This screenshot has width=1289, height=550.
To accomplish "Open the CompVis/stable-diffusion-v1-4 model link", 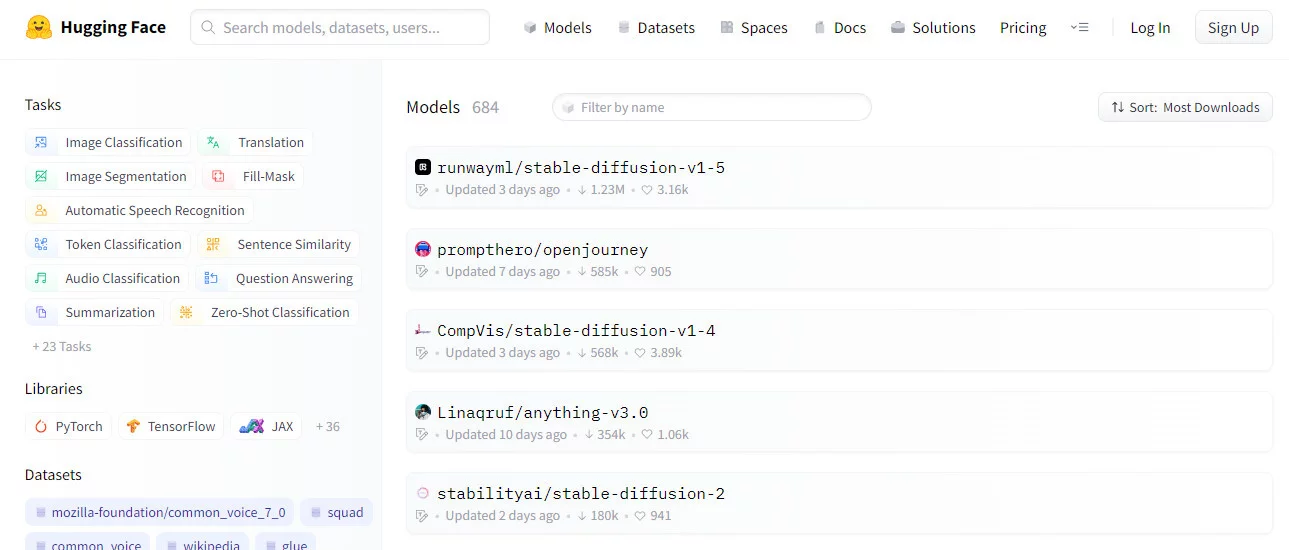I will tap(576, 331).
